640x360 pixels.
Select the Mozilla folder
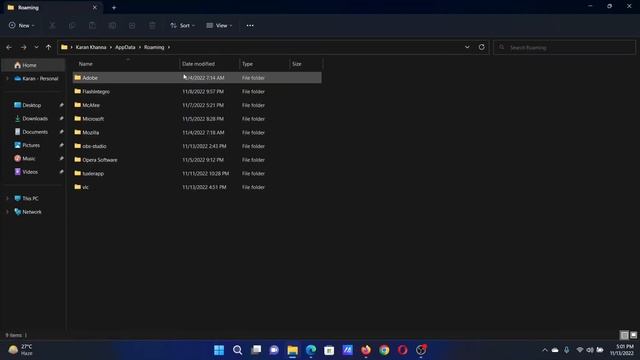(x=197, y=132)
